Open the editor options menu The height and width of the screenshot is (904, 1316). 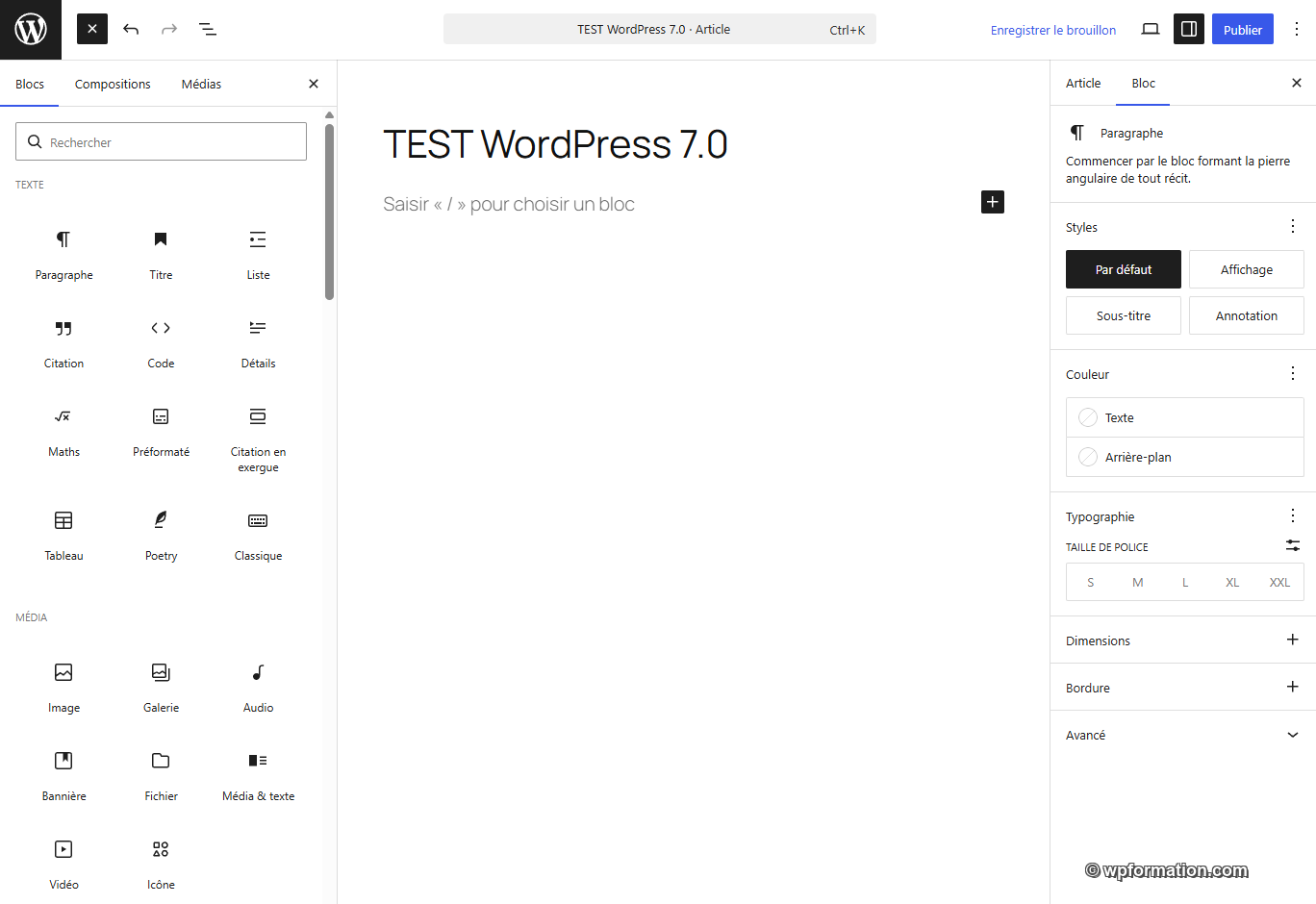coord(1297,29)
